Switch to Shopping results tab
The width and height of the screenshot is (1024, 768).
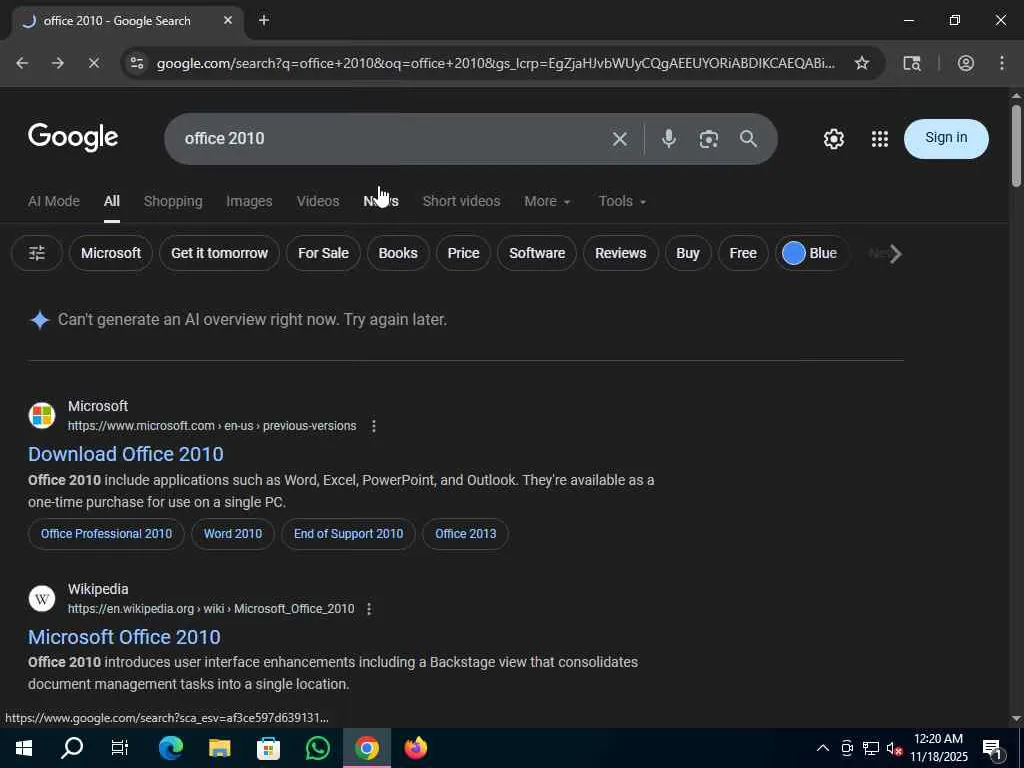173,201
